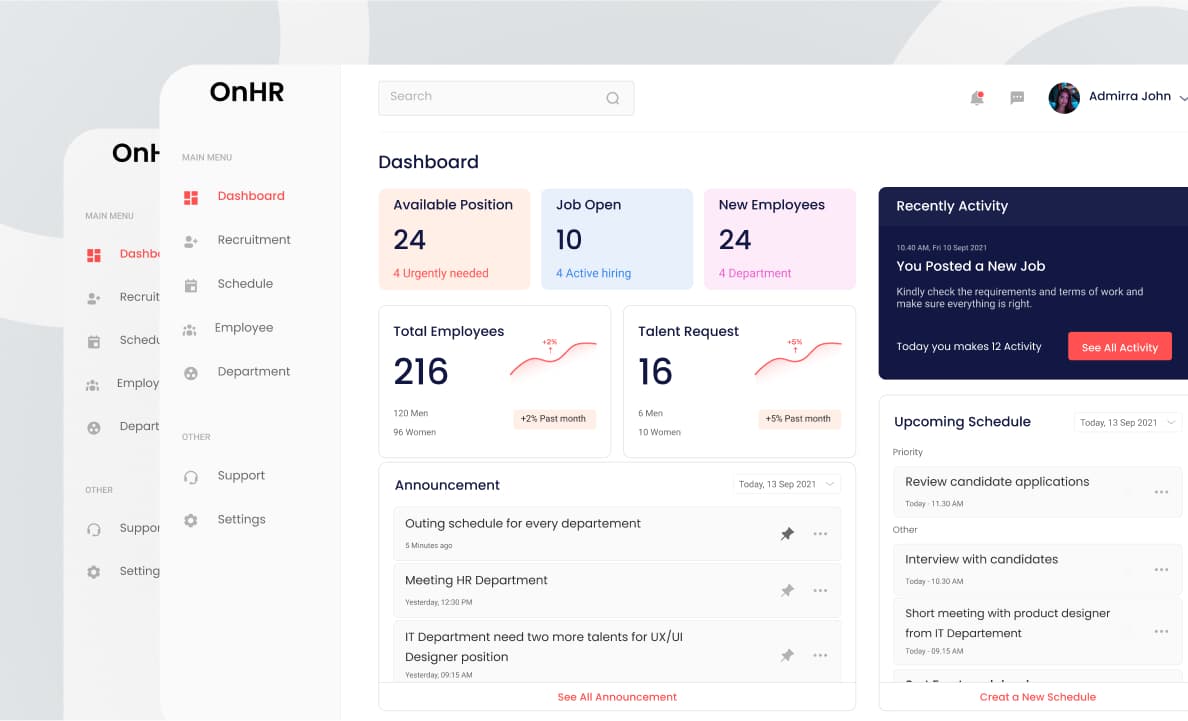Open options for Outing schedule announcement
The height and width of the screenshot is (721, 1188).
(x=820, y=534)
